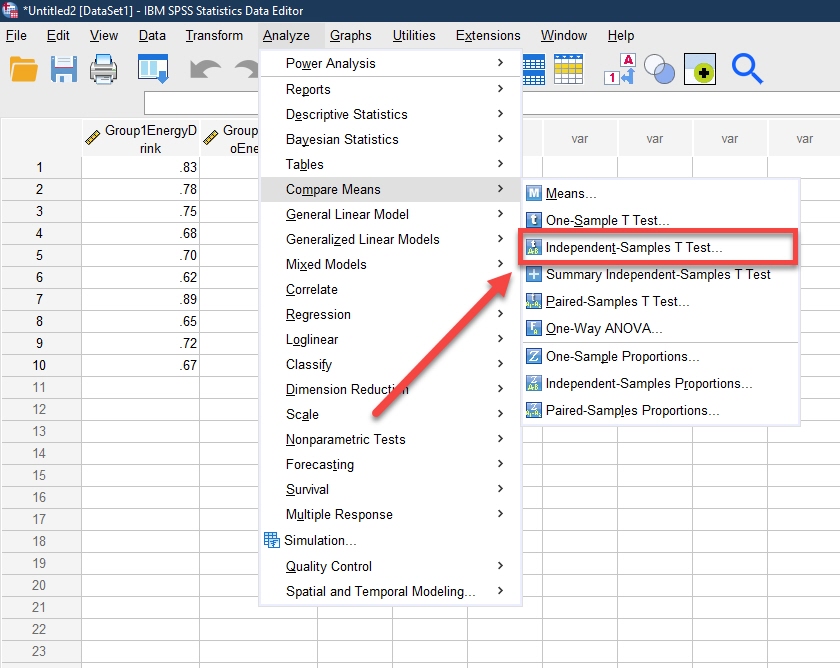Click the Recall recent dialogs icon
Screen dimensions: 840x668
[x=153, y=69]
